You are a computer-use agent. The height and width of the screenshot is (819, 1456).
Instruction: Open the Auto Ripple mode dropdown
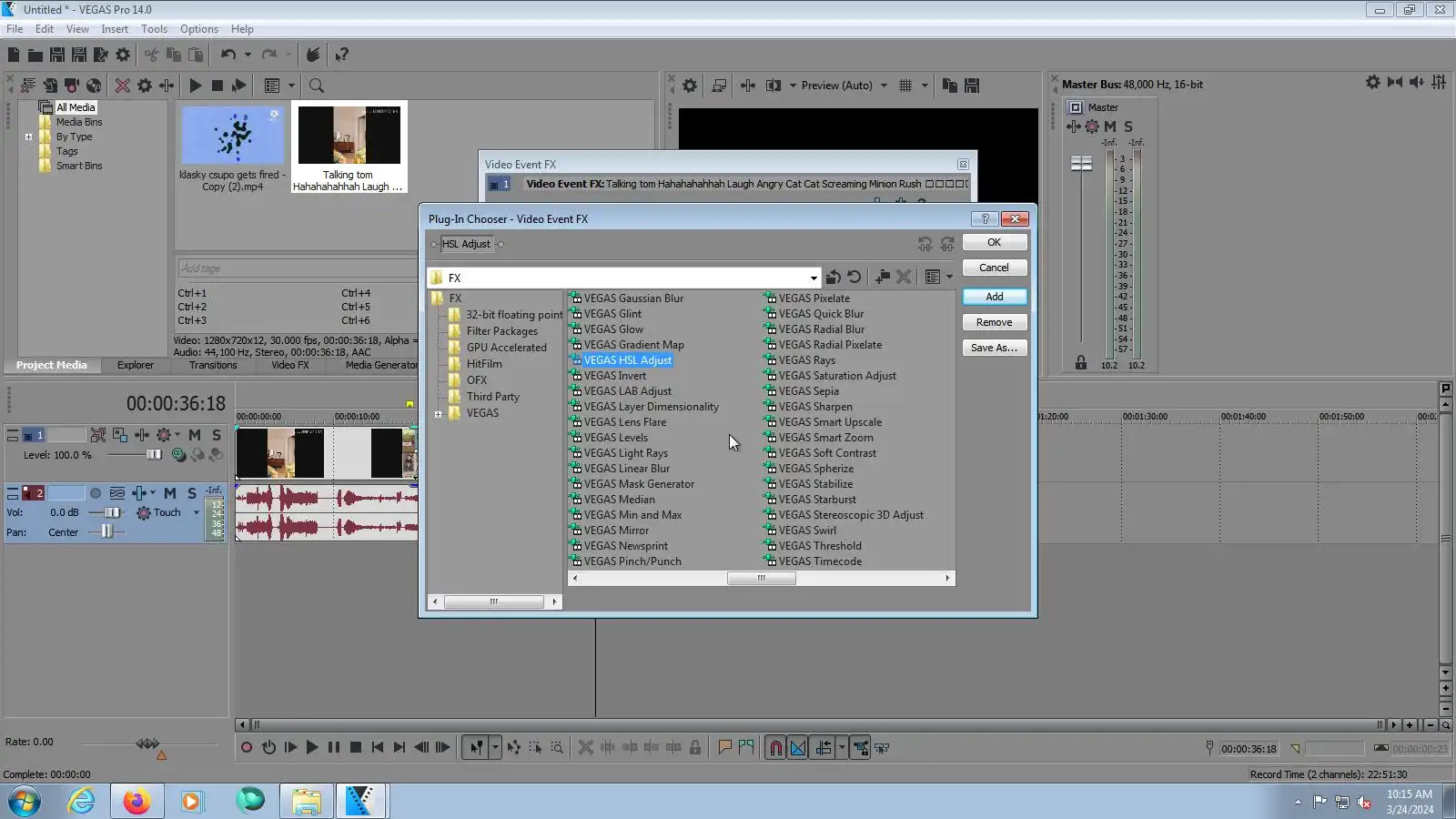[x=842, y=748]
